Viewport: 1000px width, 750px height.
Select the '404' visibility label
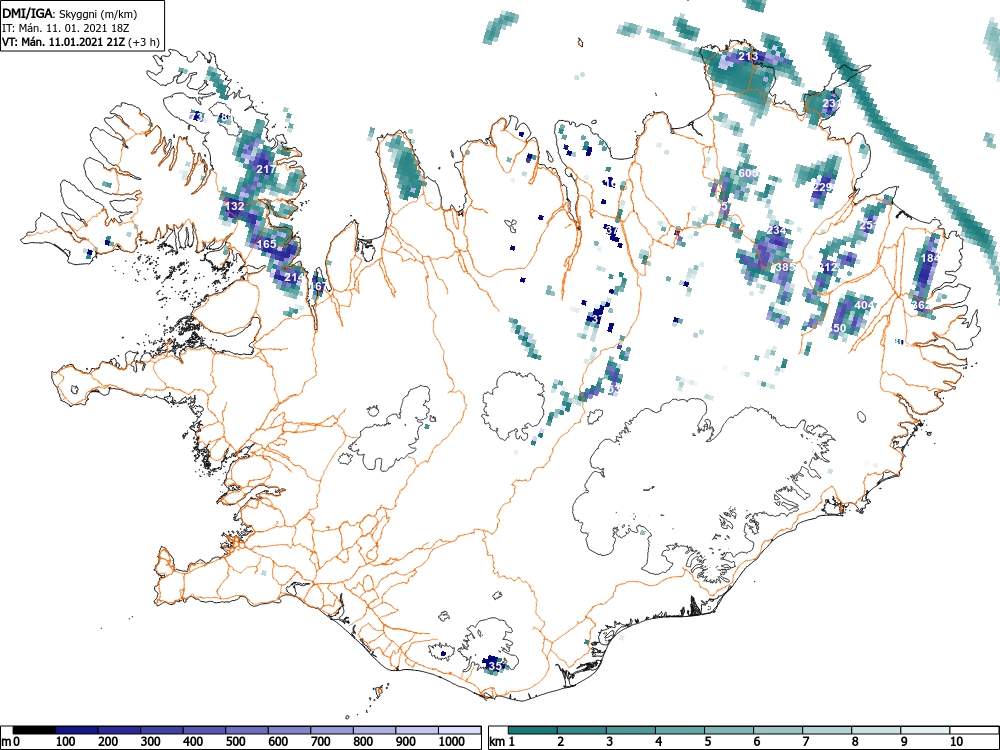864,305
